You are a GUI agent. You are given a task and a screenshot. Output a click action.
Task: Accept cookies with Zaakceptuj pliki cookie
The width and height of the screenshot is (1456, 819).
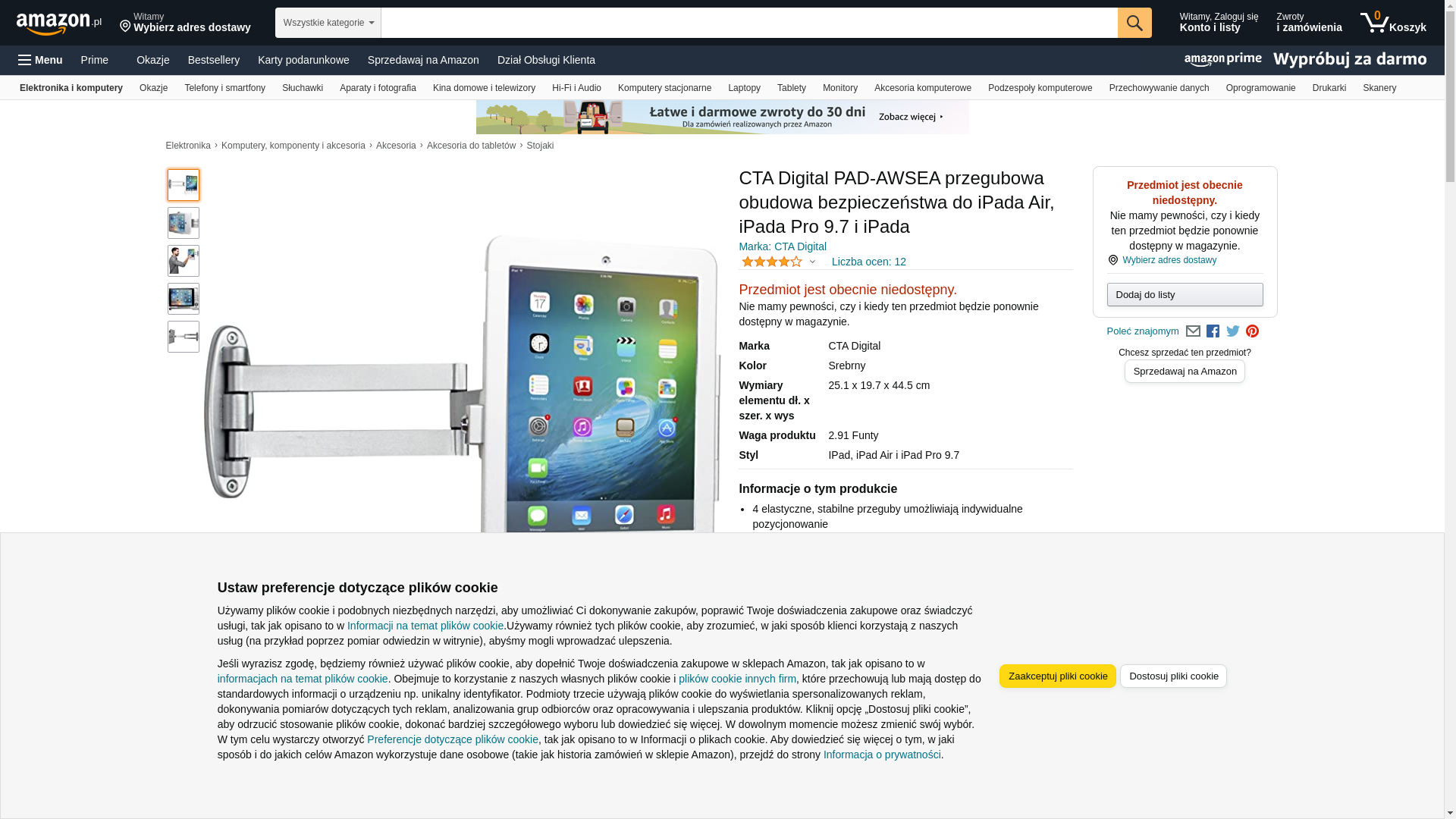(x=1057, y=676)
